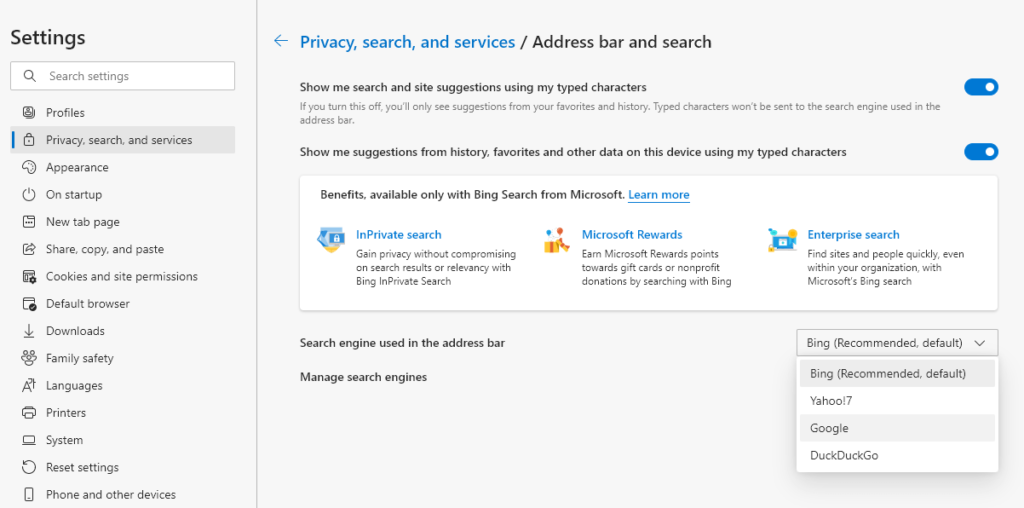
Task: Click the Downloads arrow icon
Action: coord(28,331)
